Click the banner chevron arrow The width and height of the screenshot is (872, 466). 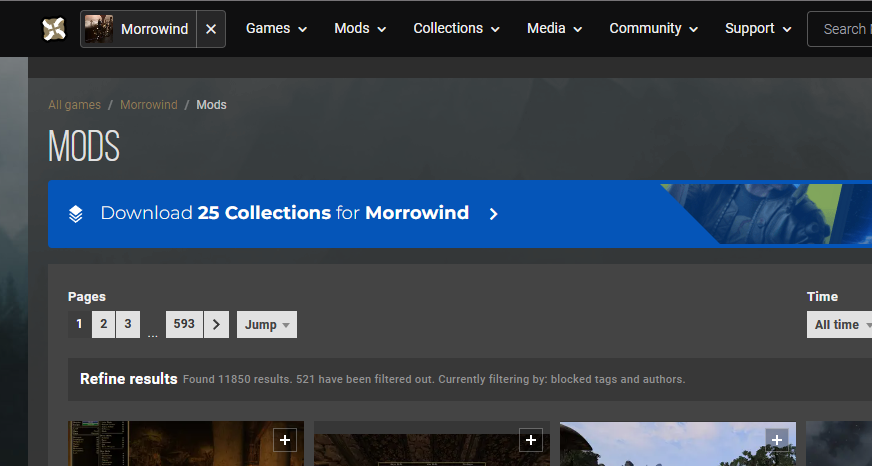493,214
